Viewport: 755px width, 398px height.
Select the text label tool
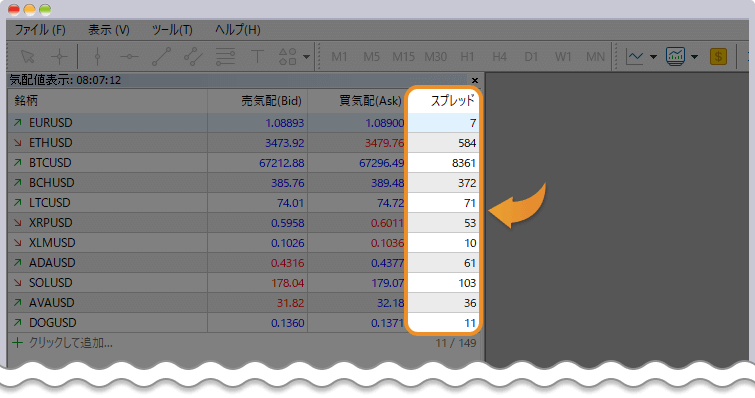coord(257,57)
